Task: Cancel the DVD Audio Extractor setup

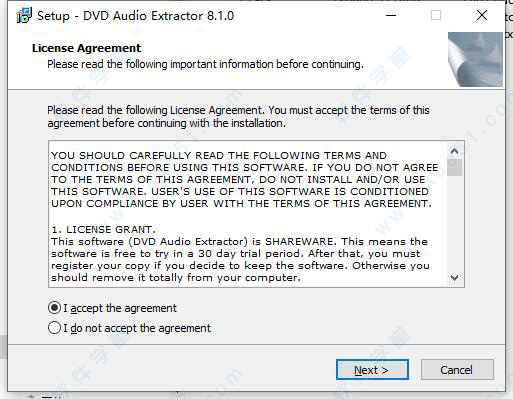Action: [457, 370]
